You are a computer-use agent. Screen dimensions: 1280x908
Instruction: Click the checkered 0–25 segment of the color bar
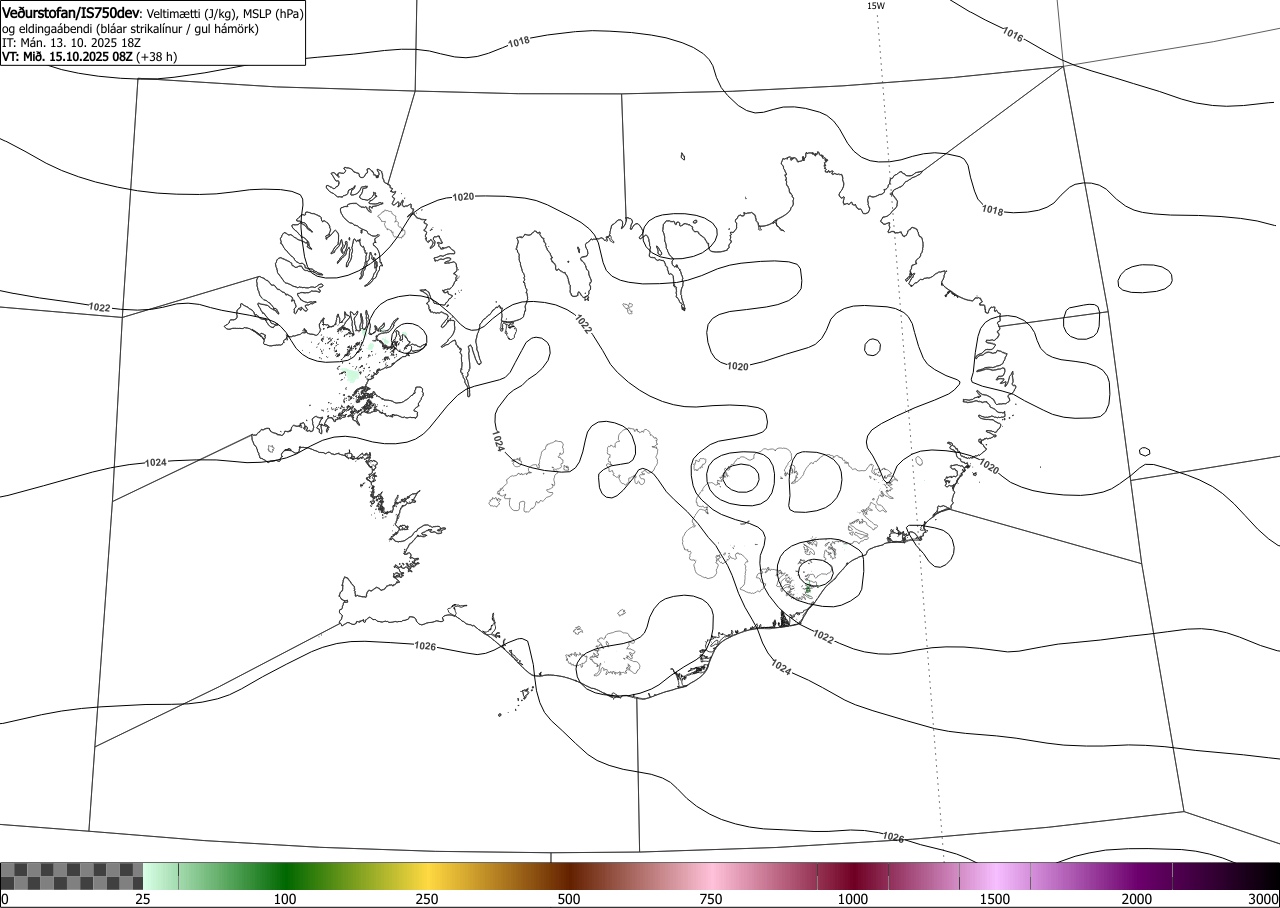72,876
